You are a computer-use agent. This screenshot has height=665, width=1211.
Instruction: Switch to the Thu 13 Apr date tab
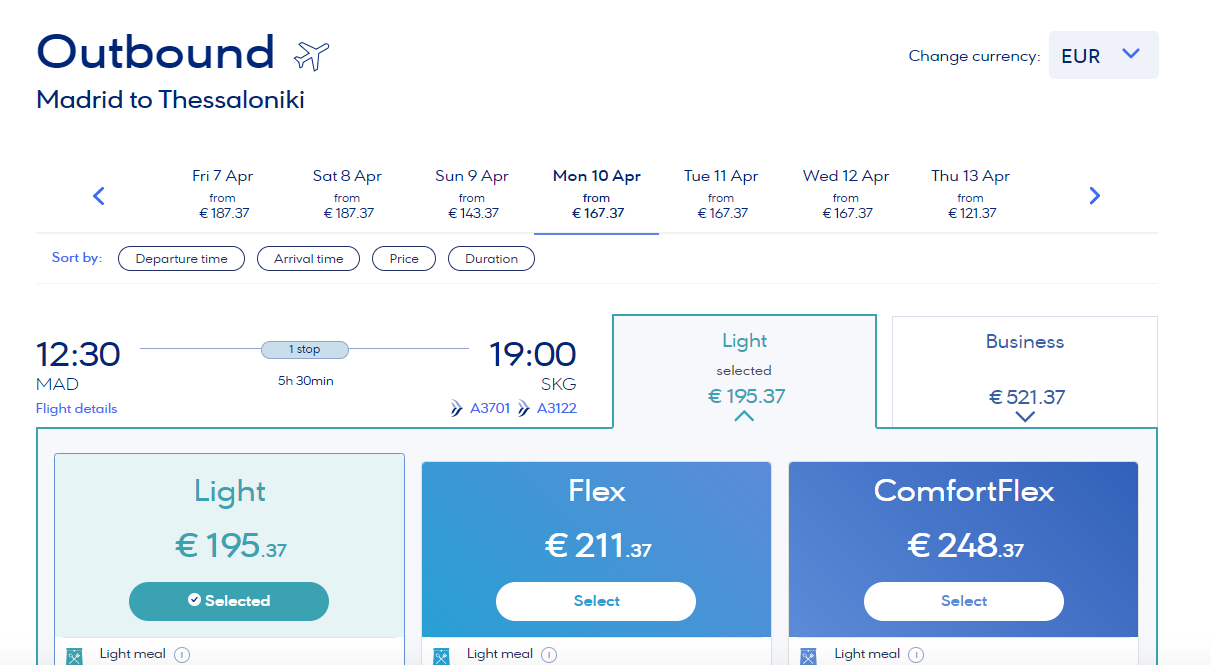pyautogui.click(x=970, y=193)
